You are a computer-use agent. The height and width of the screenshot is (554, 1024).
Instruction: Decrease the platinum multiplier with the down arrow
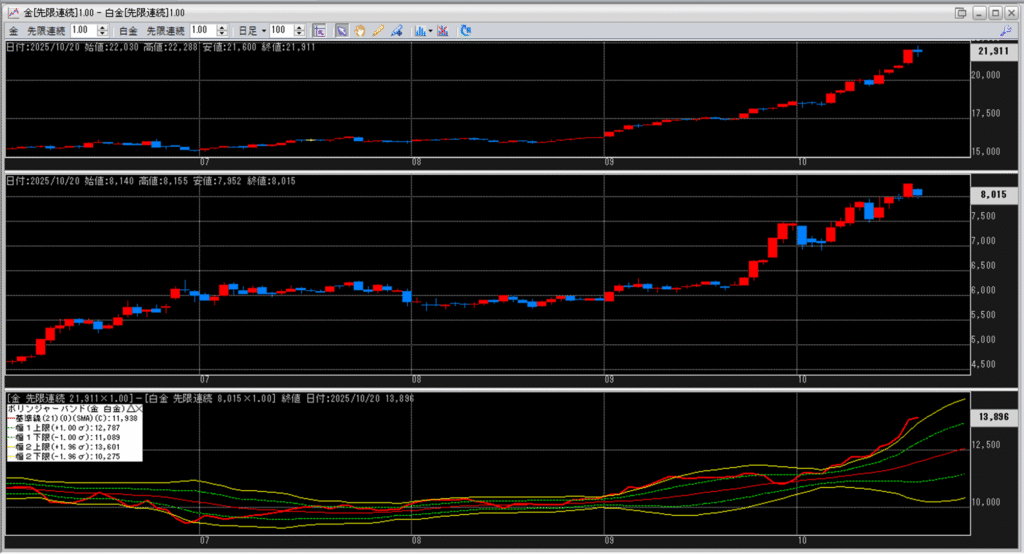tap(222, 33)
